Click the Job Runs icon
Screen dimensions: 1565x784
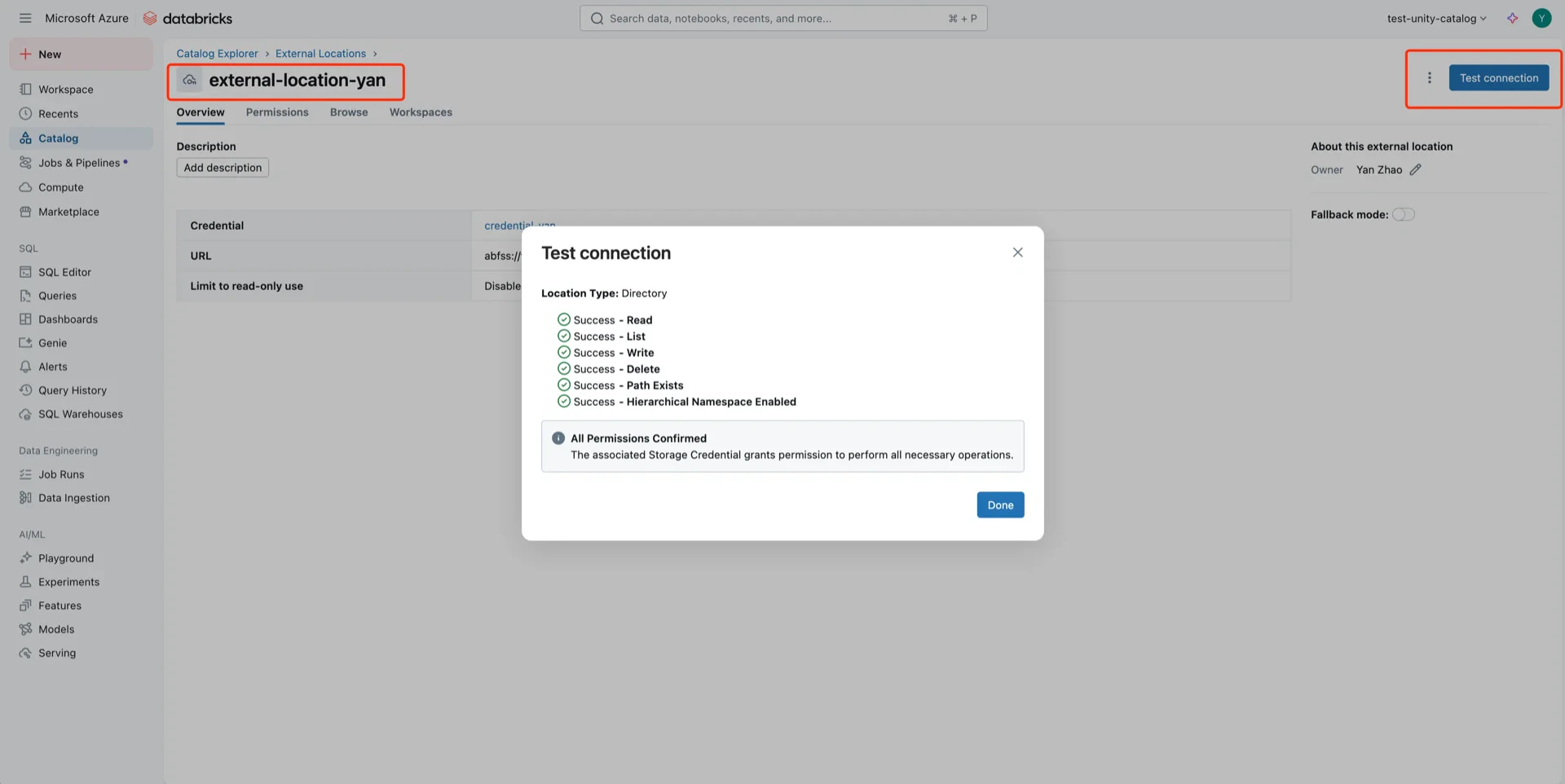pyautogui.click(x=25, y=474)
